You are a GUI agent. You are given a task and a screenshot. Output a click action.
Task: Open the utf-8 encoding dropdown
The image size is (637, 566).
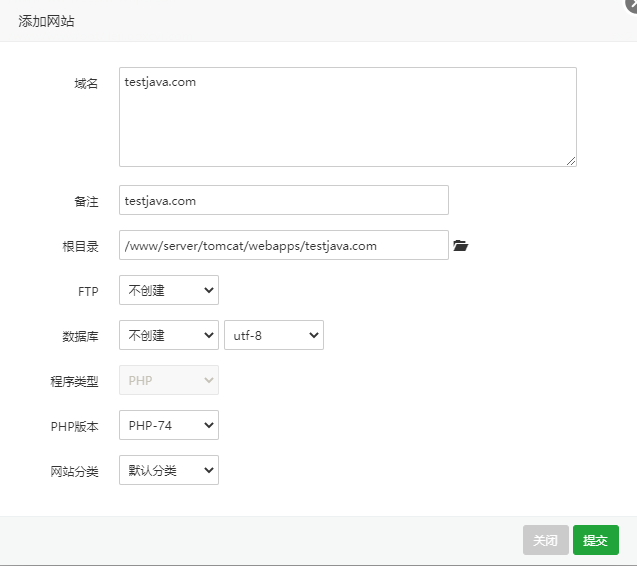274,335
